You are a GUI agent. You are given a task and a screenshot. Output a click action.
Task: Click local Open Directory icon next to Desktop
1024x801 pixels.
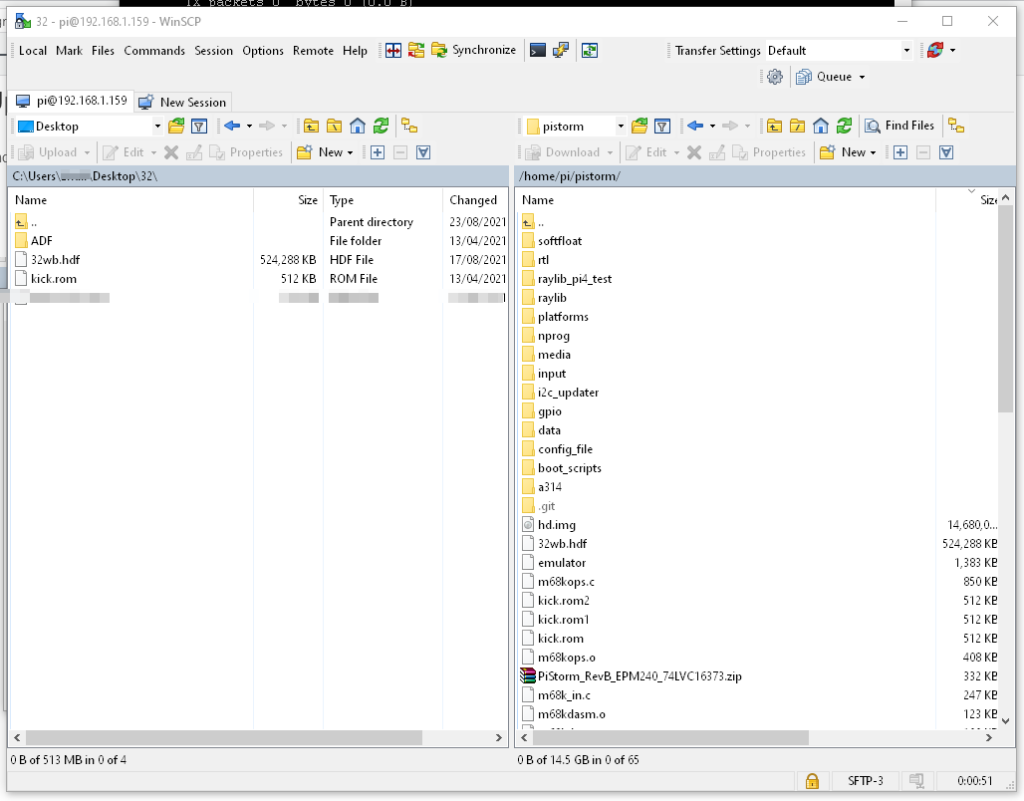point(176,126)
